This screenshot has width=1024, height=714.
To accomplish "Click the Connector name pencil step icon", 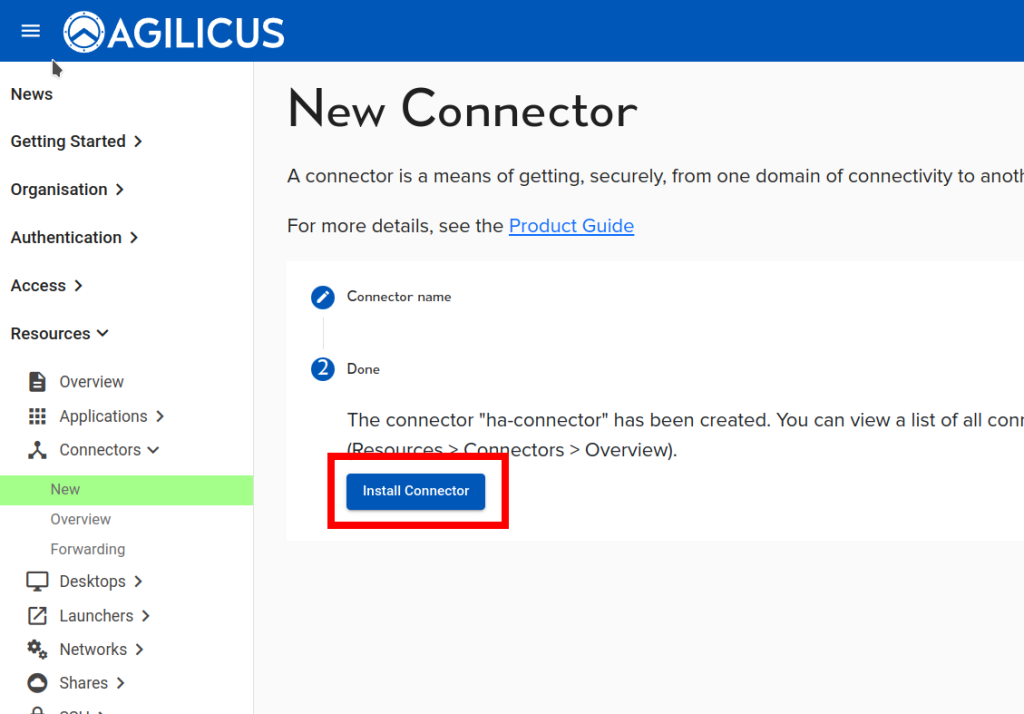I will 322,297.
